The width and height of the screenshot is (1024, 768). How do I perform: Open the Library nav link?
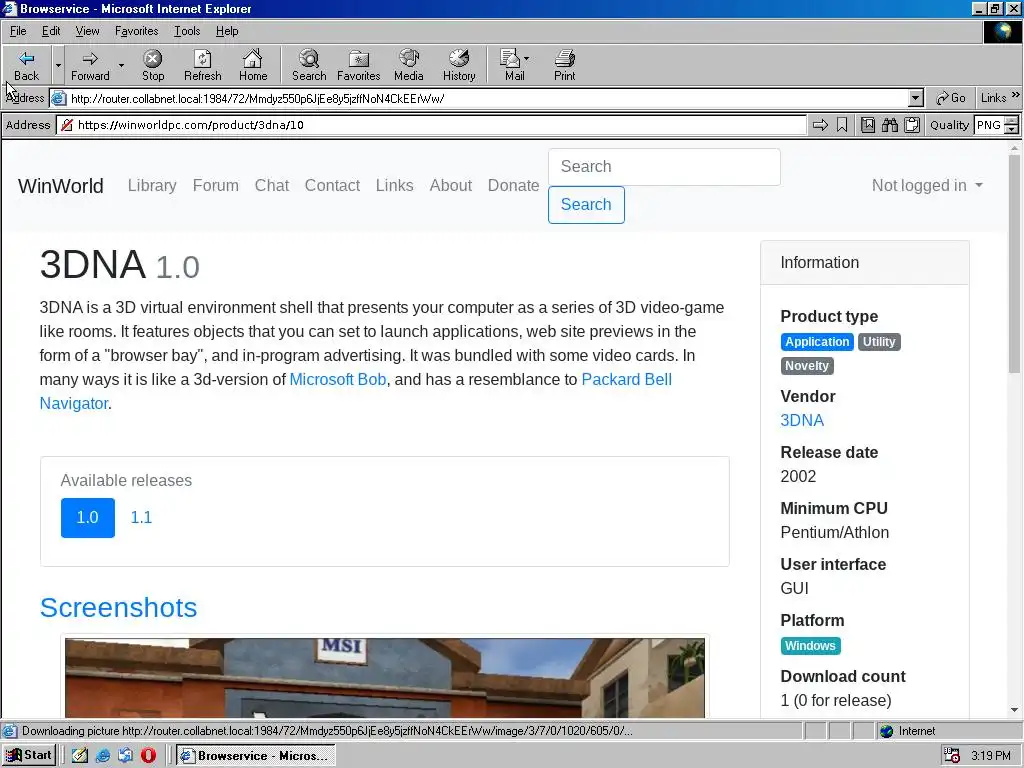[152, 185]
